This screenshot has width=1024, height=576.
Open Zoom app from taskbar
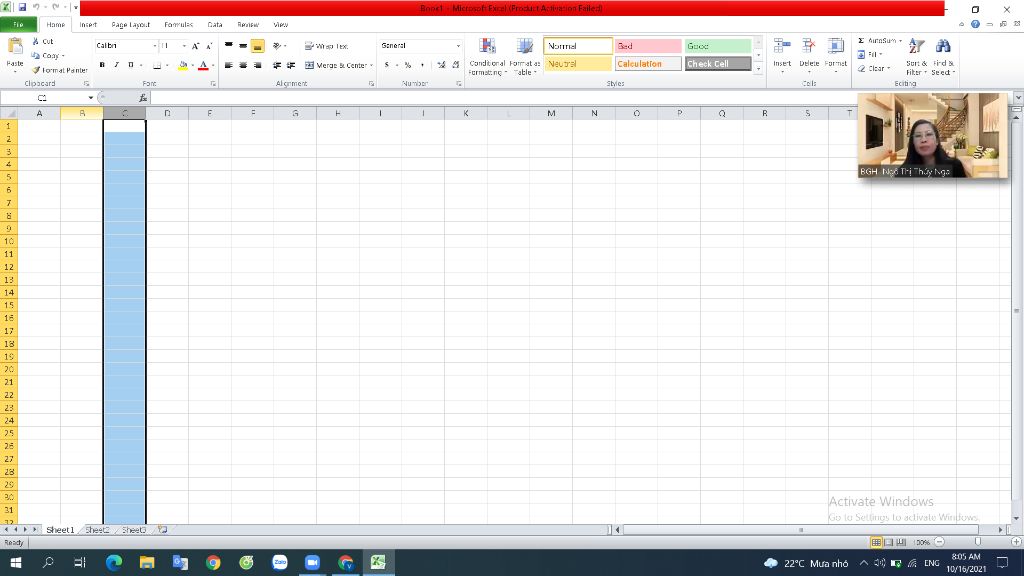pyautogui.click(x=312, y=562)
